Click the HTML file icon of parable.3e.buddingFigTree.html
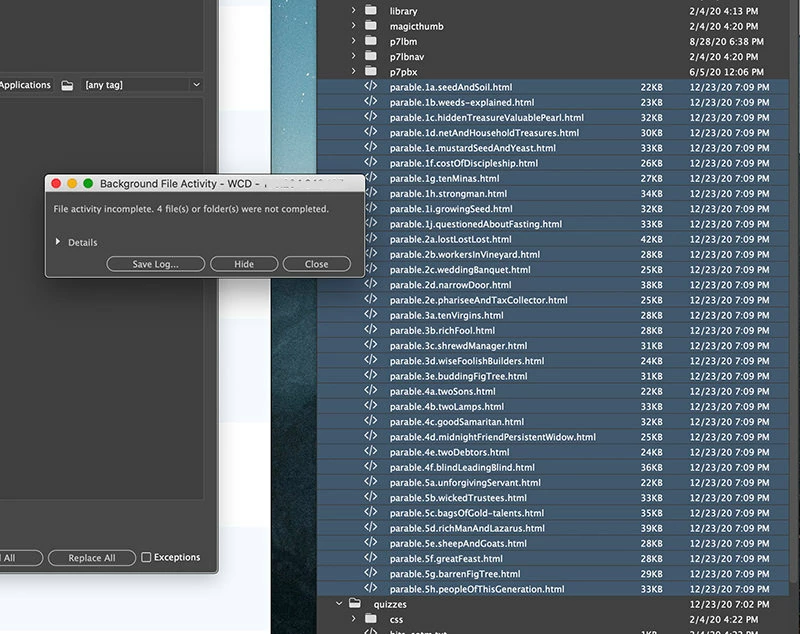The image size is (800, 634). pos(371,376)
